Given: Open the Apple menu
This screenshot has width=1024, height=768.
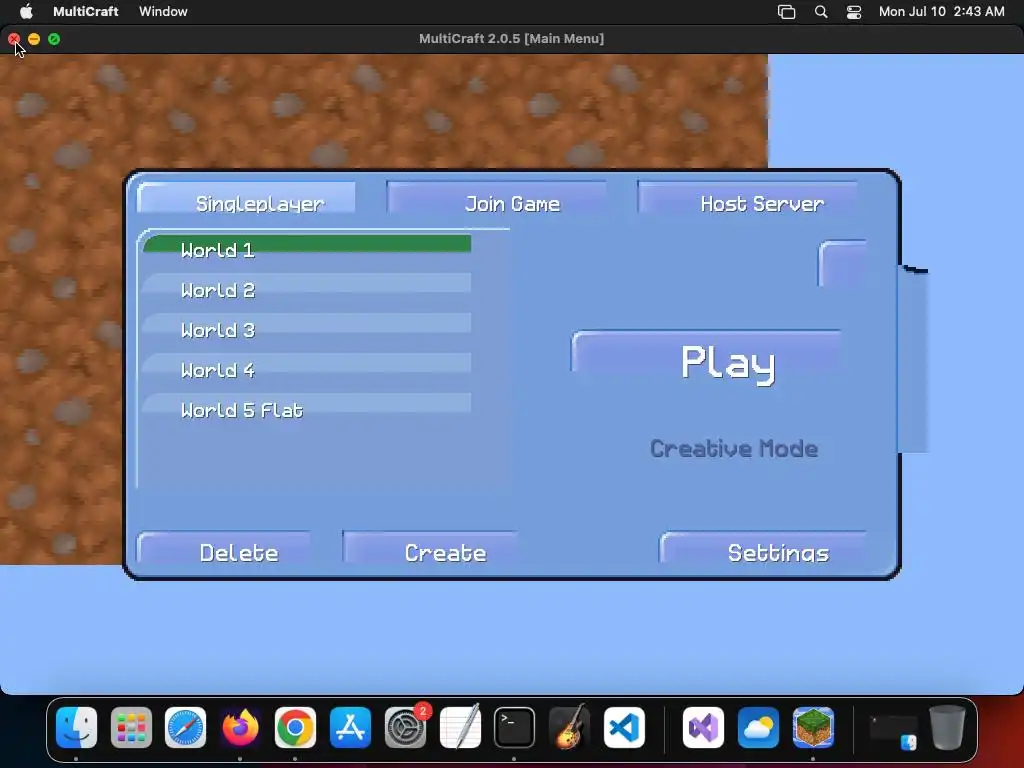Looking at the screenshot, I should (26, 11).
